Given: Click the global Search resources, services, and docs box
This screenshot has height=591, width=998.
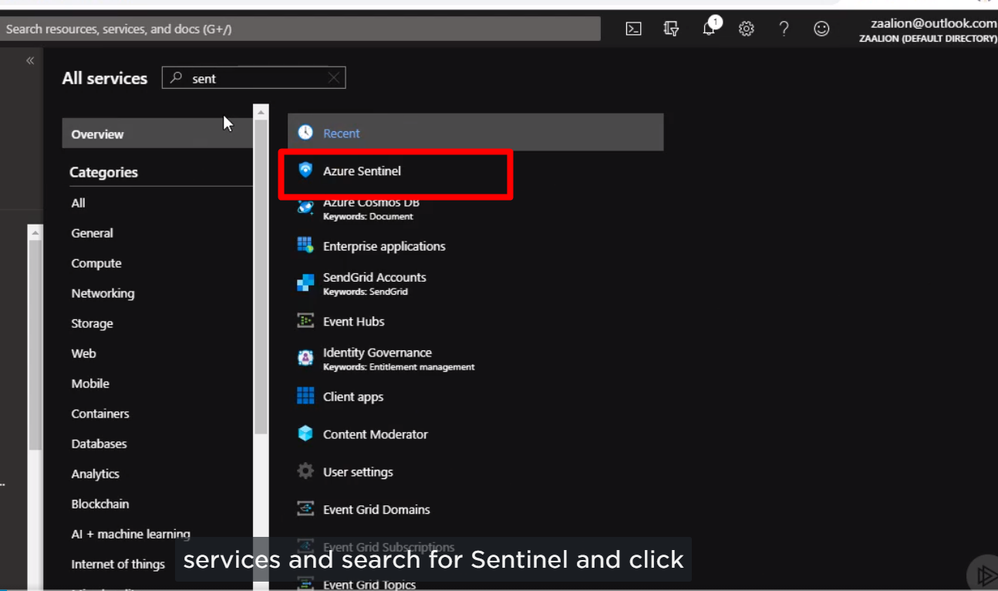Looking at the screenshot, I should pyautogui.click(x=300, y=29).
